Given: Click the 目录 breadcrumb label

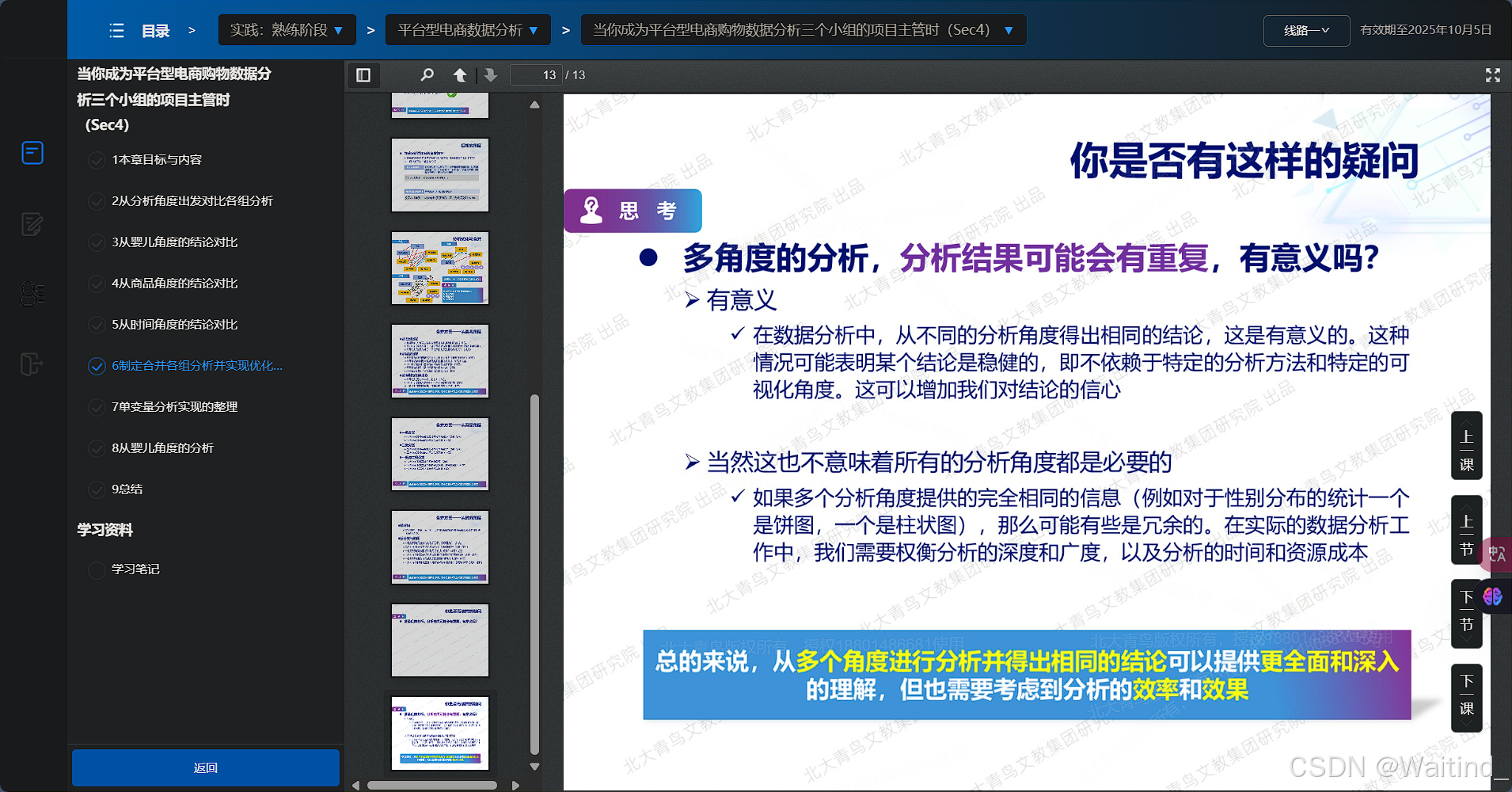Looking at the screenshot, I should coord(155,31).
